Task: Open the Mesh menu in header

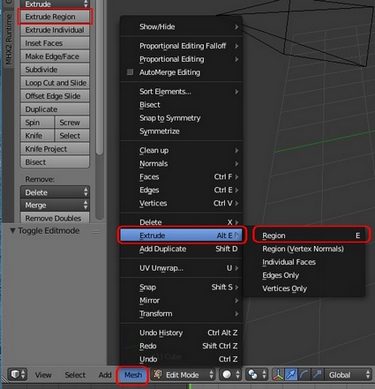Action: 133,375
